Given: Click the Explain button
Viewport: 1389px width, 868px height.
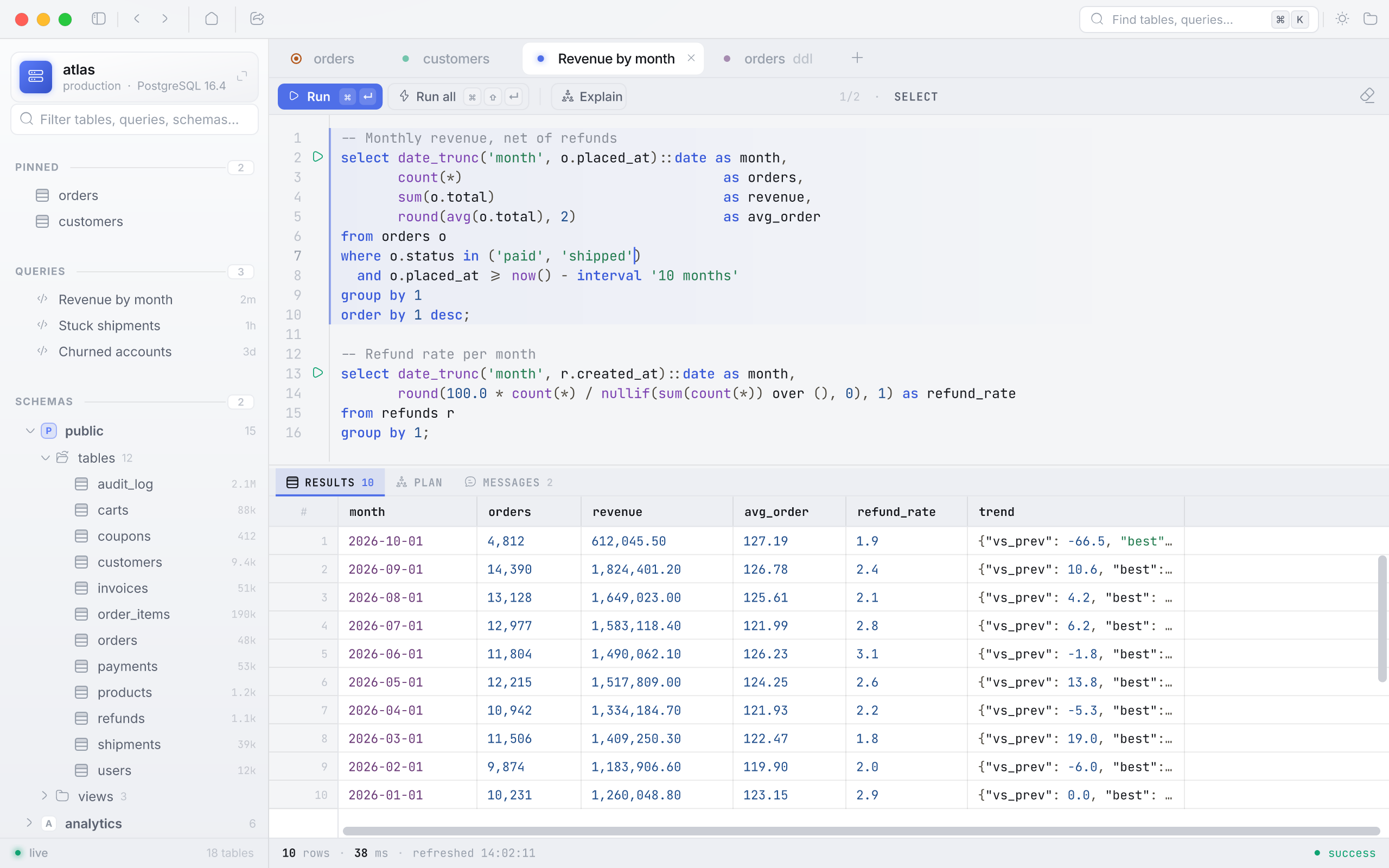Looking at the screenshot, I should 589,97.
